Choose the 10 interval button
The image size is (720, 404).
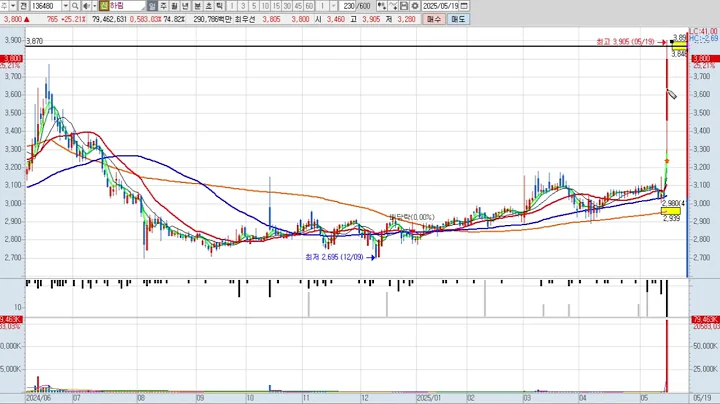tap(265, 6)
